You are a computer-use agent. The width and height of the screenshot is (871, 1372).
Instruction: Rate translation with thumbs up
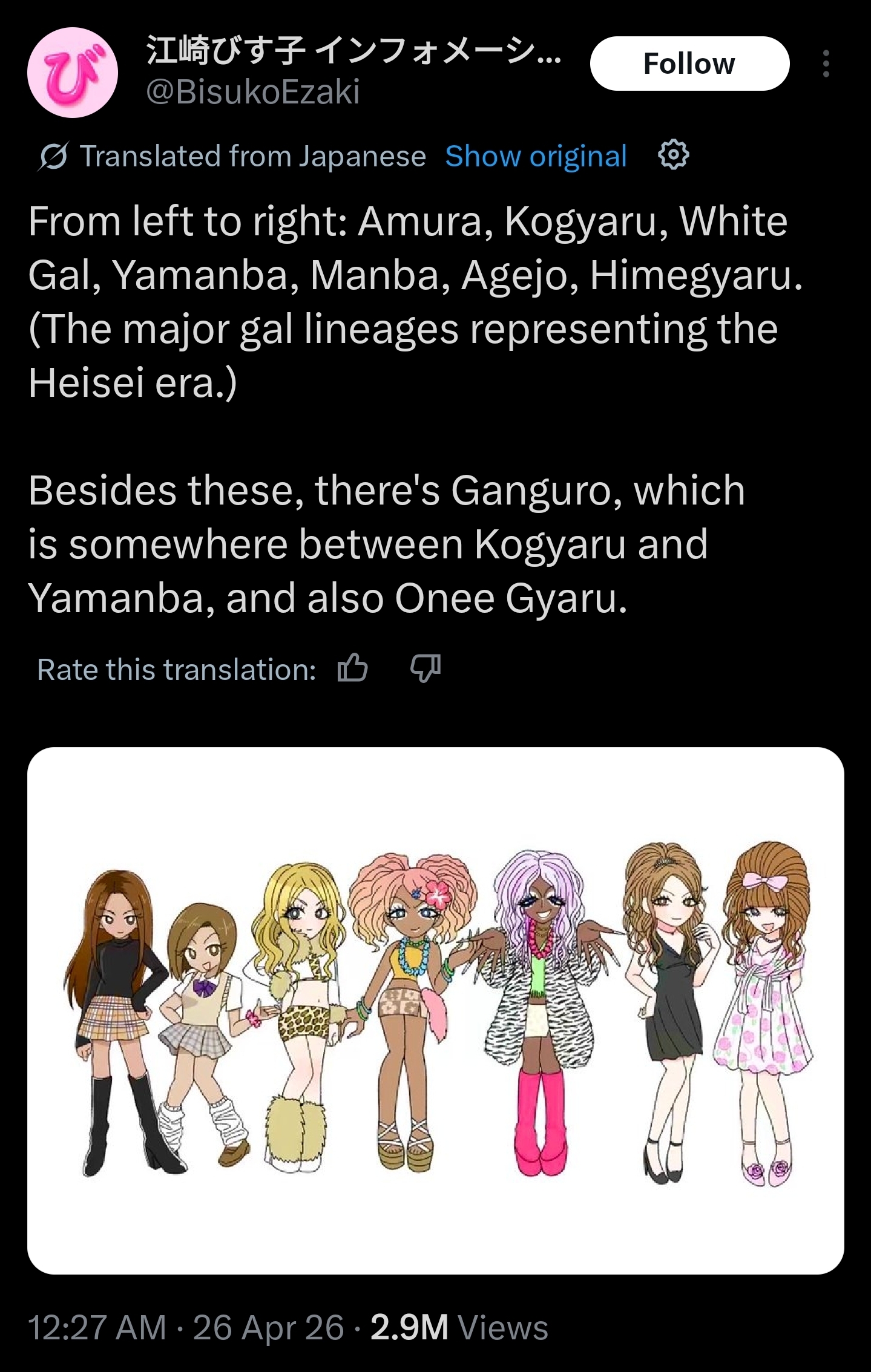pos(353,668)
